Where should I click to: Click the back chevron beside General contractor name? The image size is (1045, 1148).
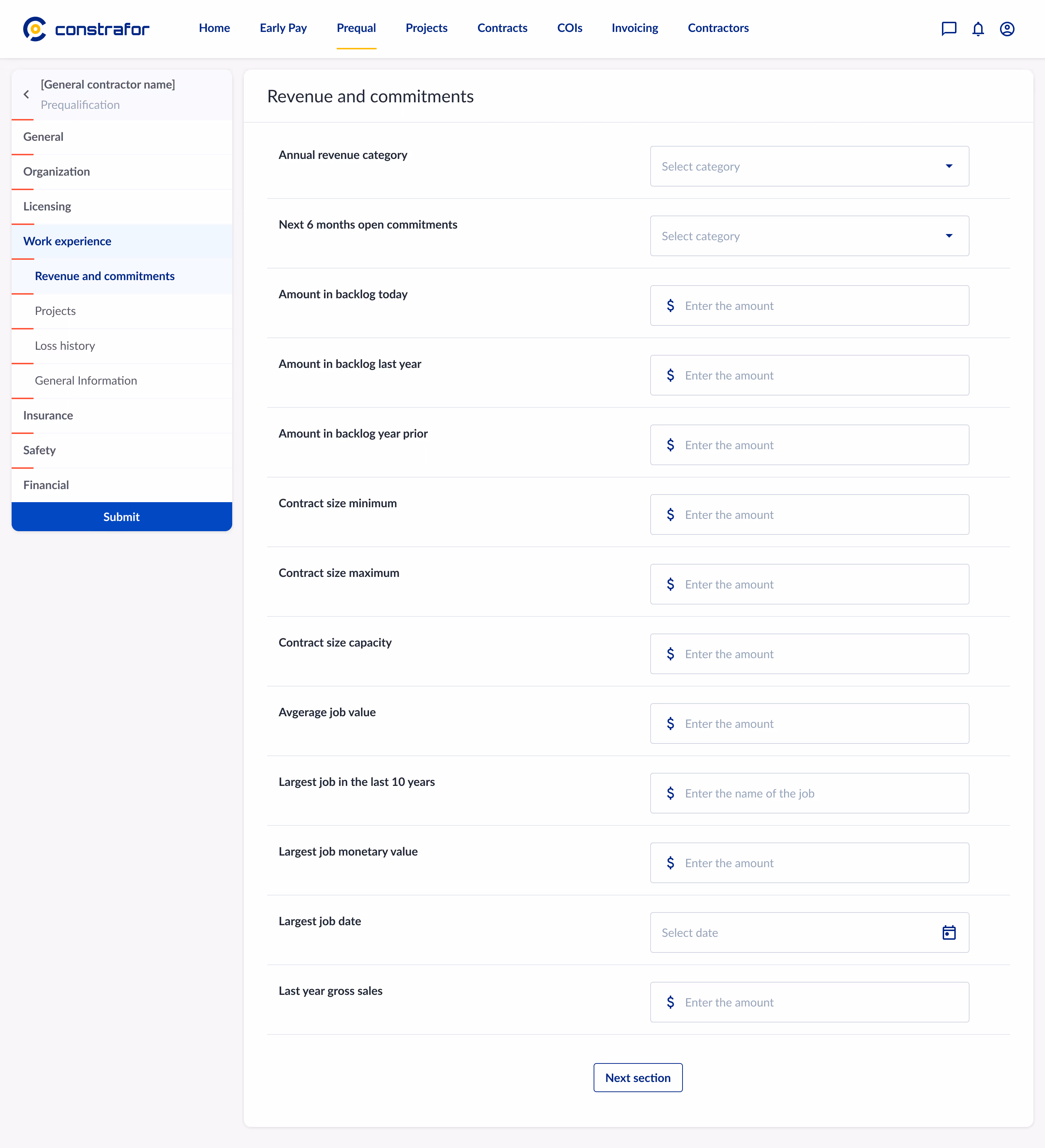point(26,95)
